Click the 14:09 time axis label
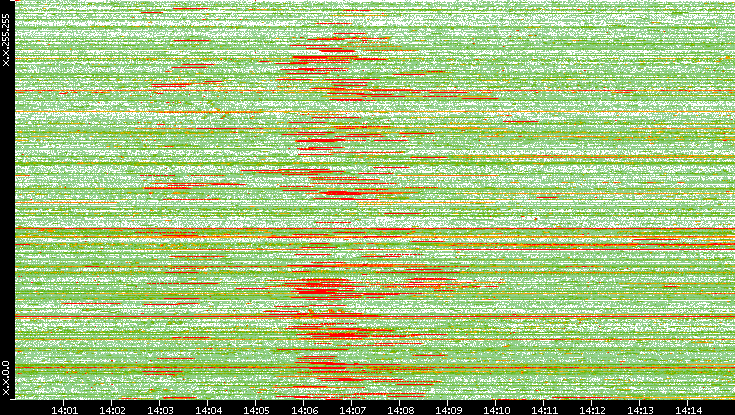Viewport: 735px width, 415px height. (448, 410)
